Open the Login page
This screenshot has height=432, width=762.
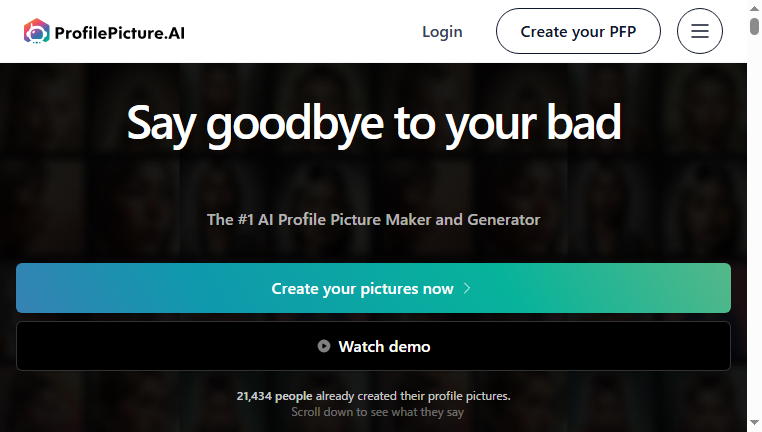pos(442,32)
